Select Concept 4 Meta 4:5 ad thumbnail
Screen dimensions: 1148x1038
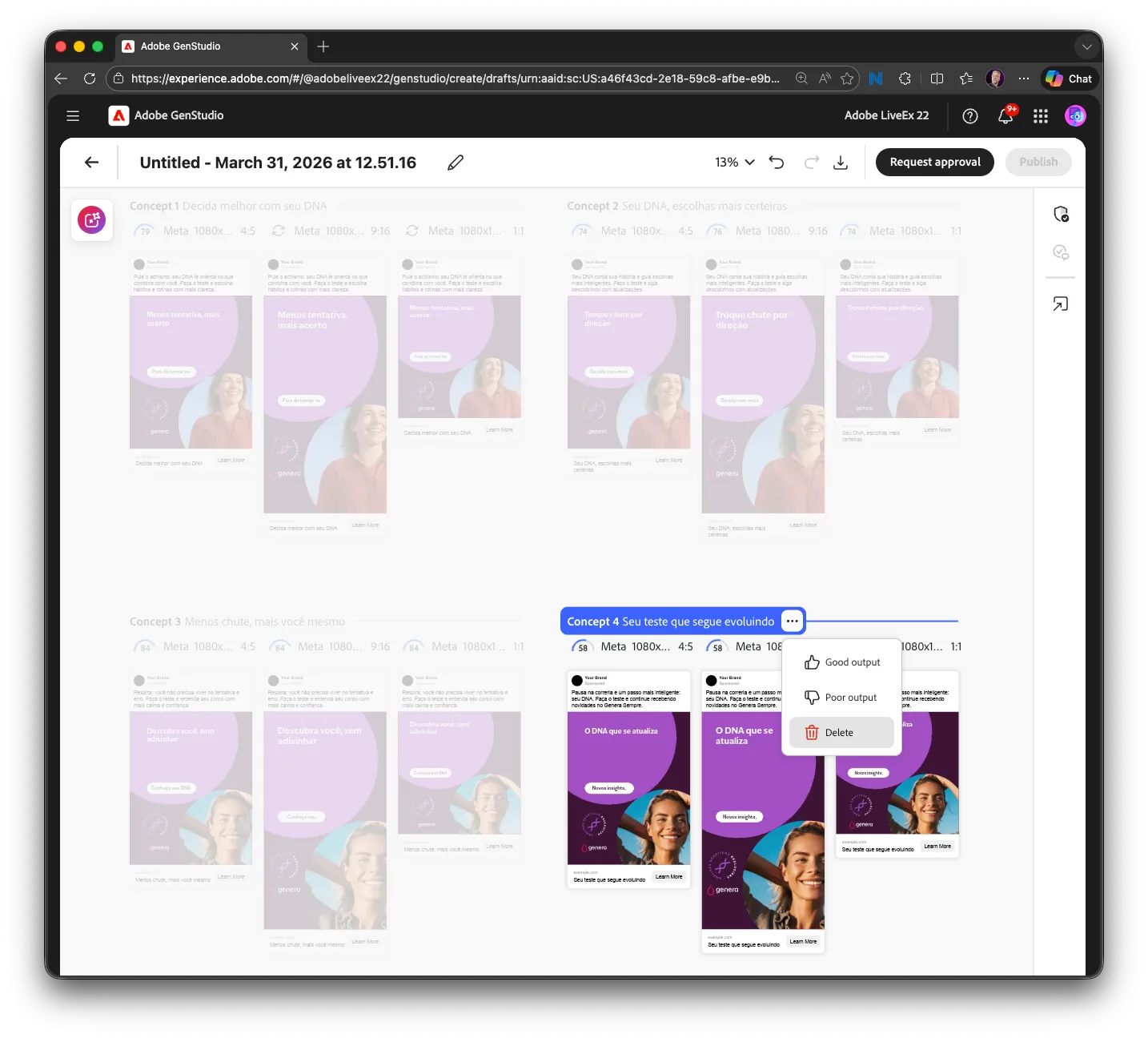coord(628,779)
